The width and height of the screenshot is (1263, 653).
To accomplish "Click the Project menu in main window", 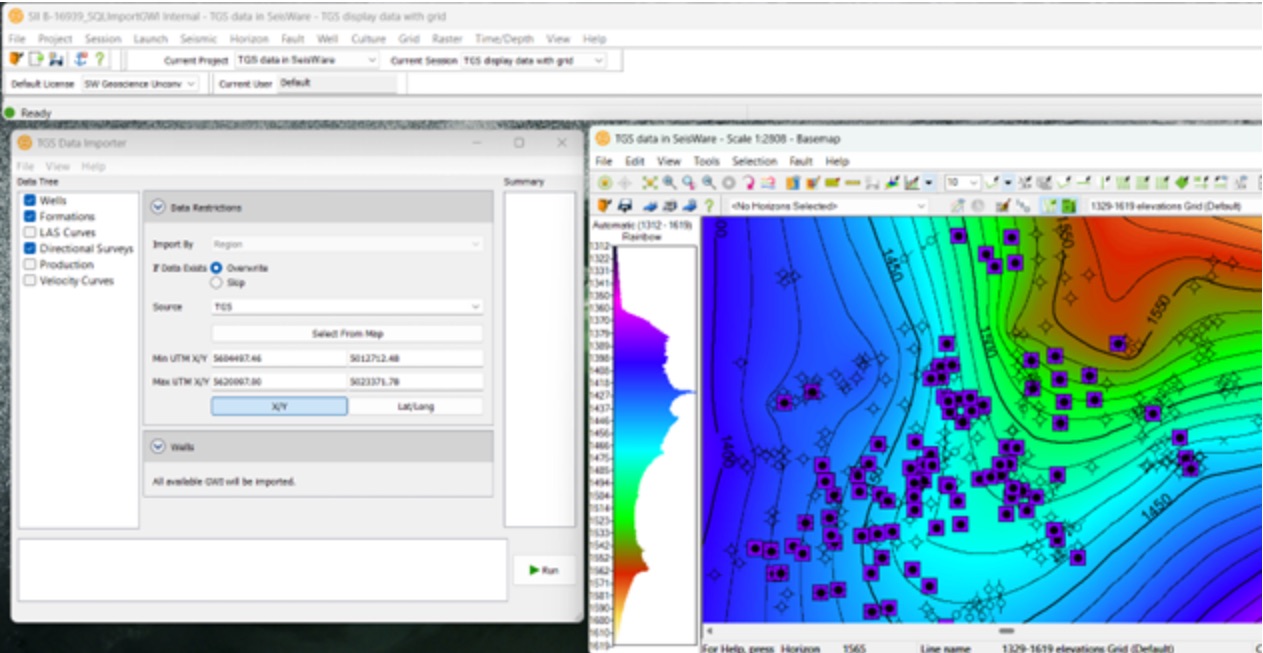I will pyautogui.click(x=55, y=38).
